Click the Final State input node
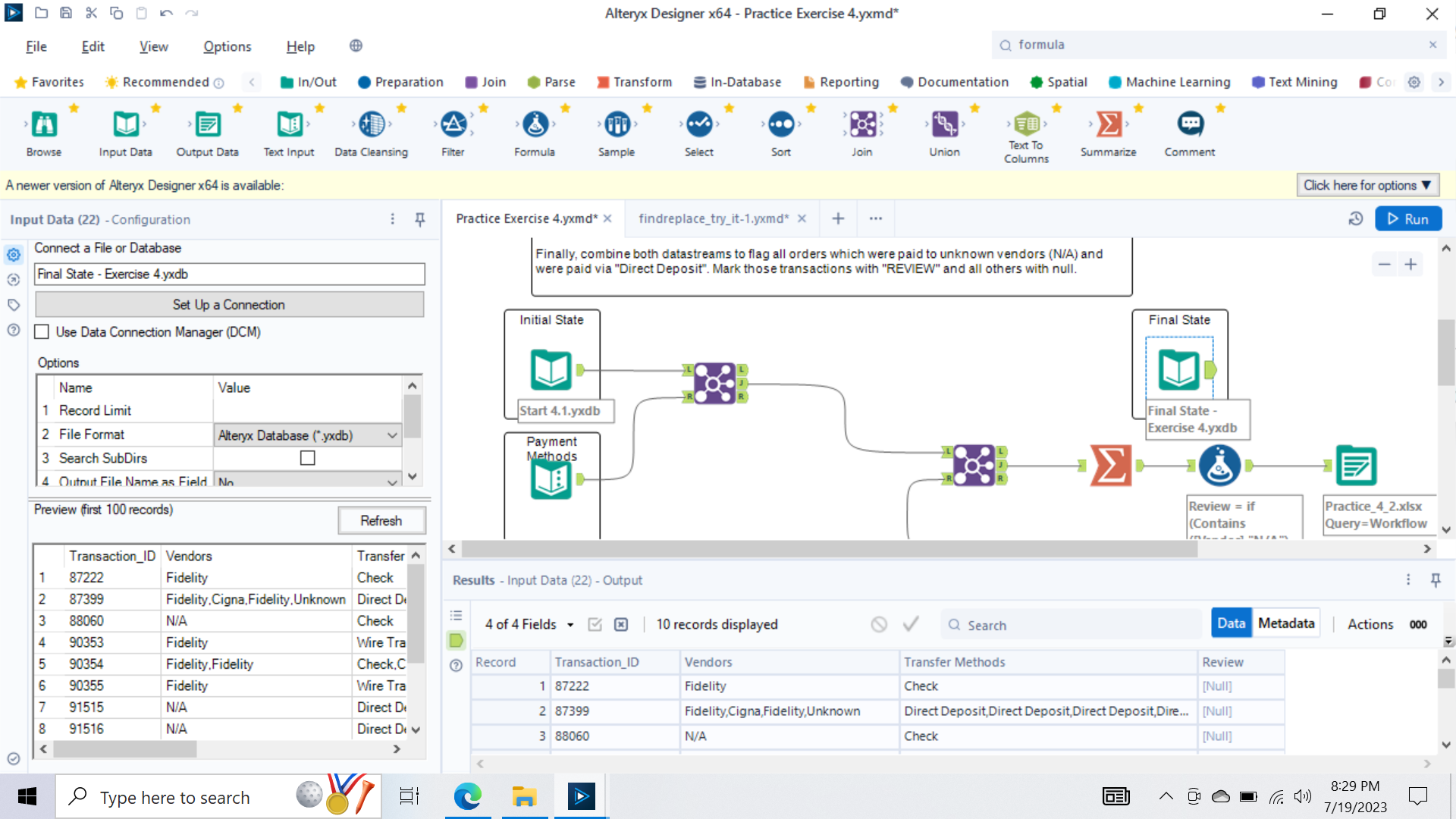Viewport: 1456px width, 819px height. coord(1179,370)
